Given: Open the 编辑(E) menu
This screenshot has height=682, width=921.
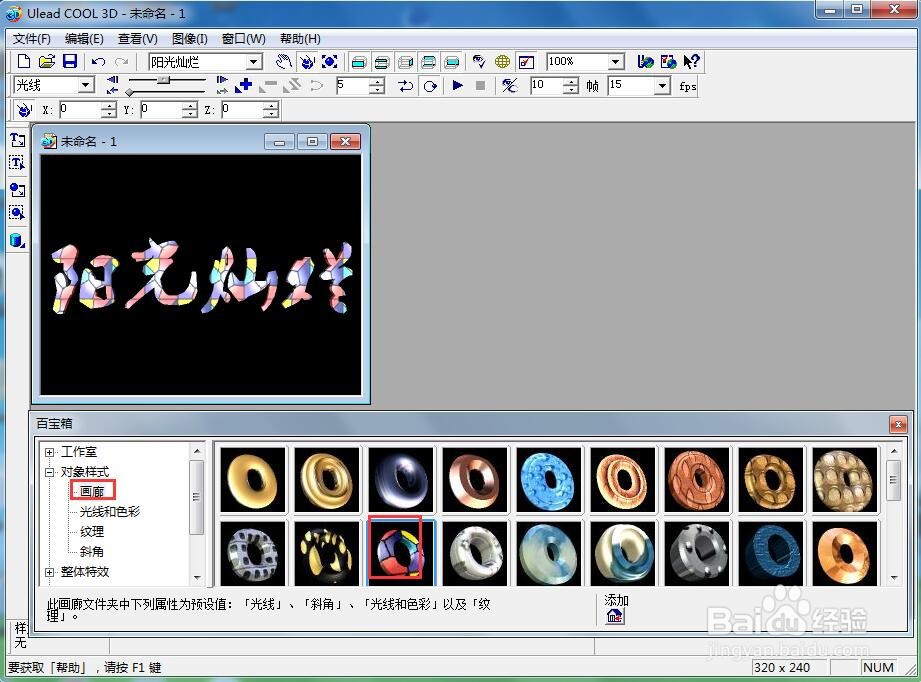Looking at the screenshot, I should (x=84, y=39).
